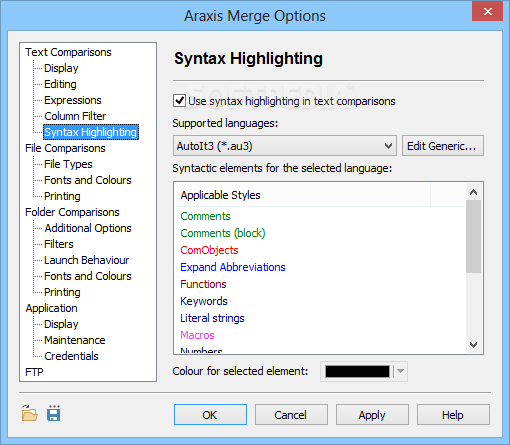The width and height of the screenshot is (510, 445).
Task: Select the ComObjects style
Action: tap(209, 250)
